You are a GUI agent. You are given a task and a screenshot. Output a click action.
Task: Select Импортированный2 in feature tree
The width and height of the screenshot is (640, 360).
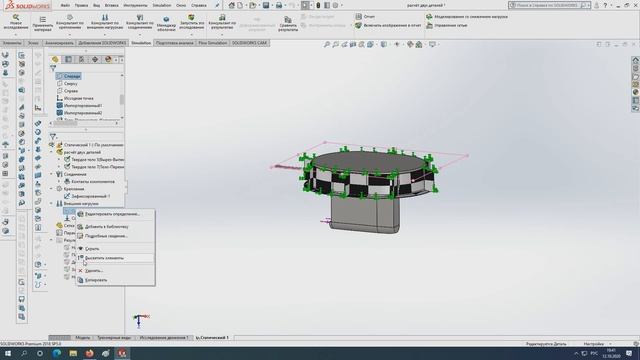(x=80, y=113)
